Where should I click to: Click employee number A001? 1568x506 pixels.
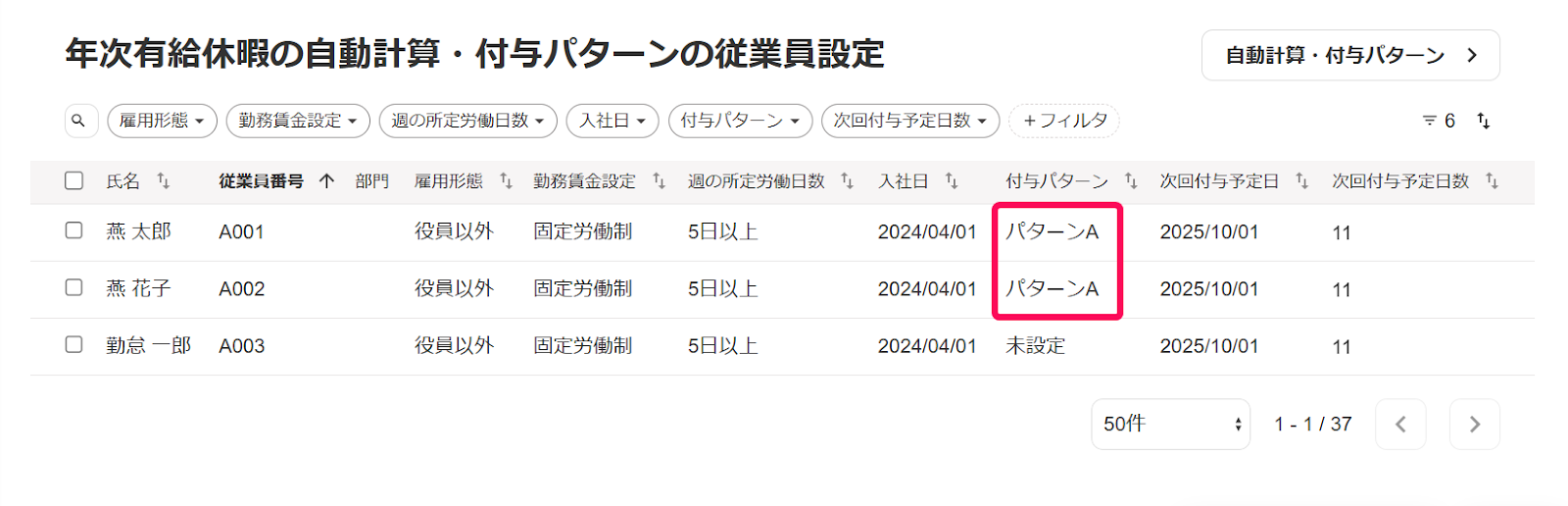click(242, 232)
